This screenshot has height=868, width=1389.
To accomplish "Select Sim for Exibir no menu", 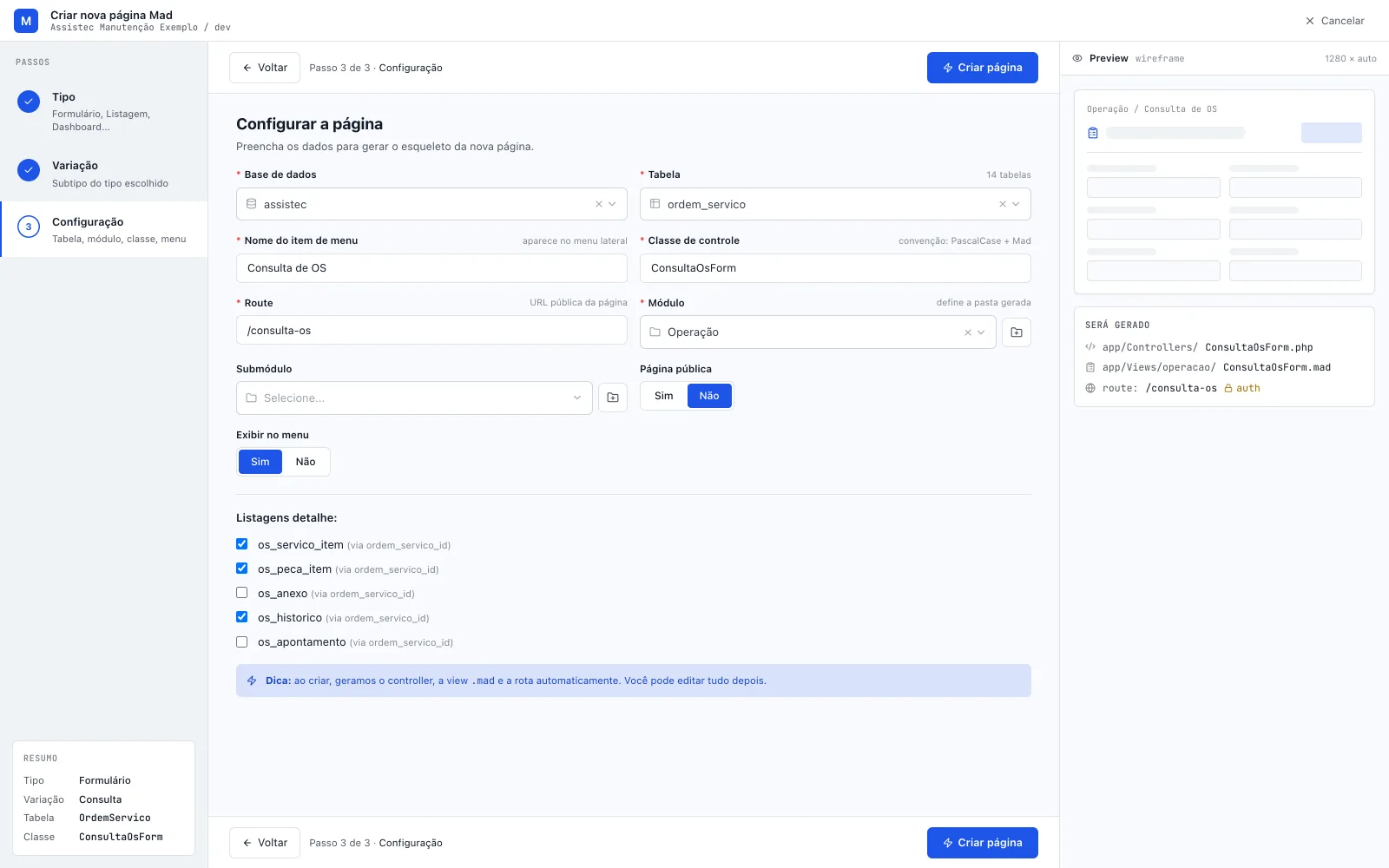I will 260,462.
